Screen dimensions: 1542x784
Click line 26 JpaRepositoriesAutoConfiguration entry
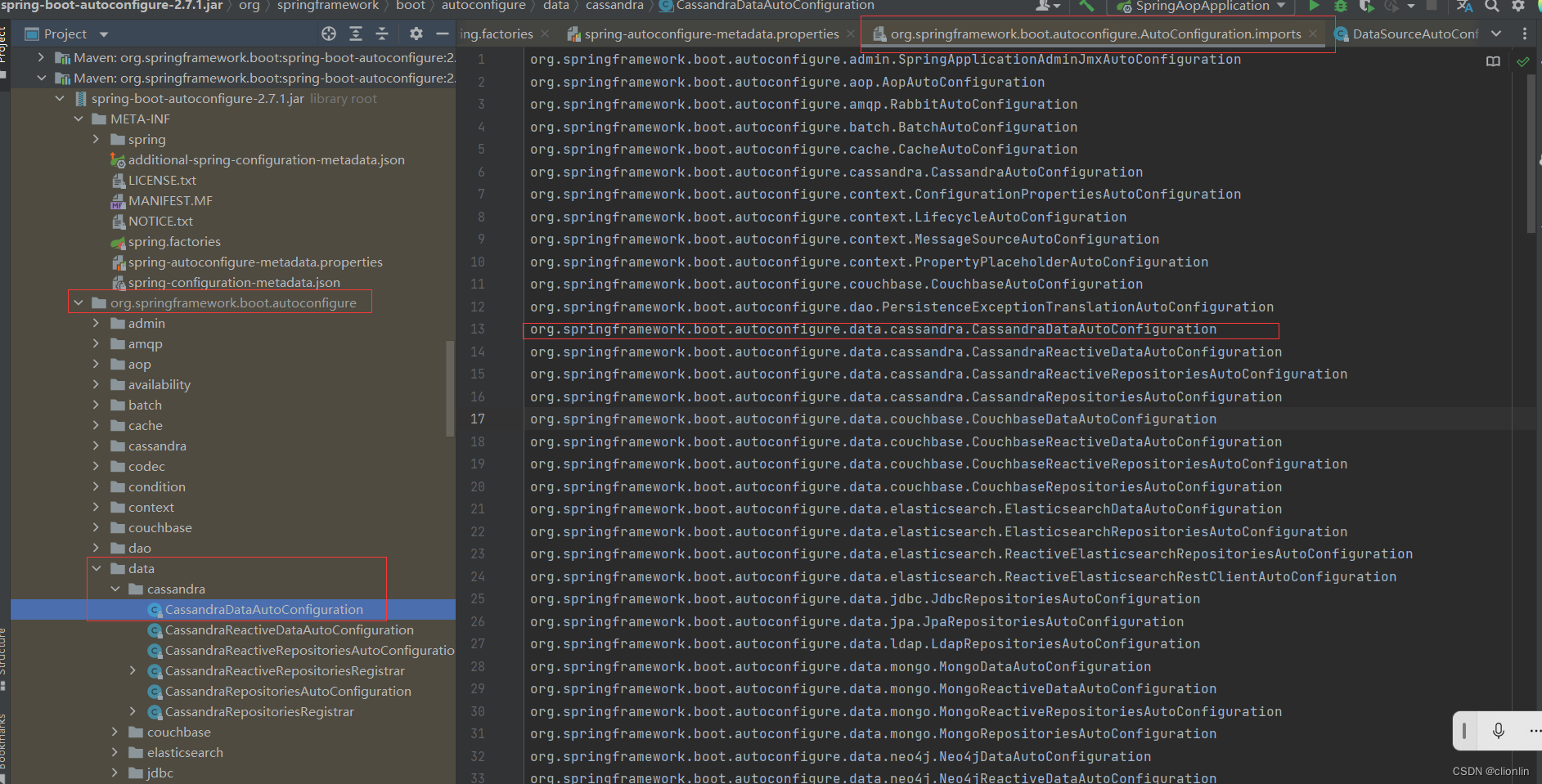(856, 622)
